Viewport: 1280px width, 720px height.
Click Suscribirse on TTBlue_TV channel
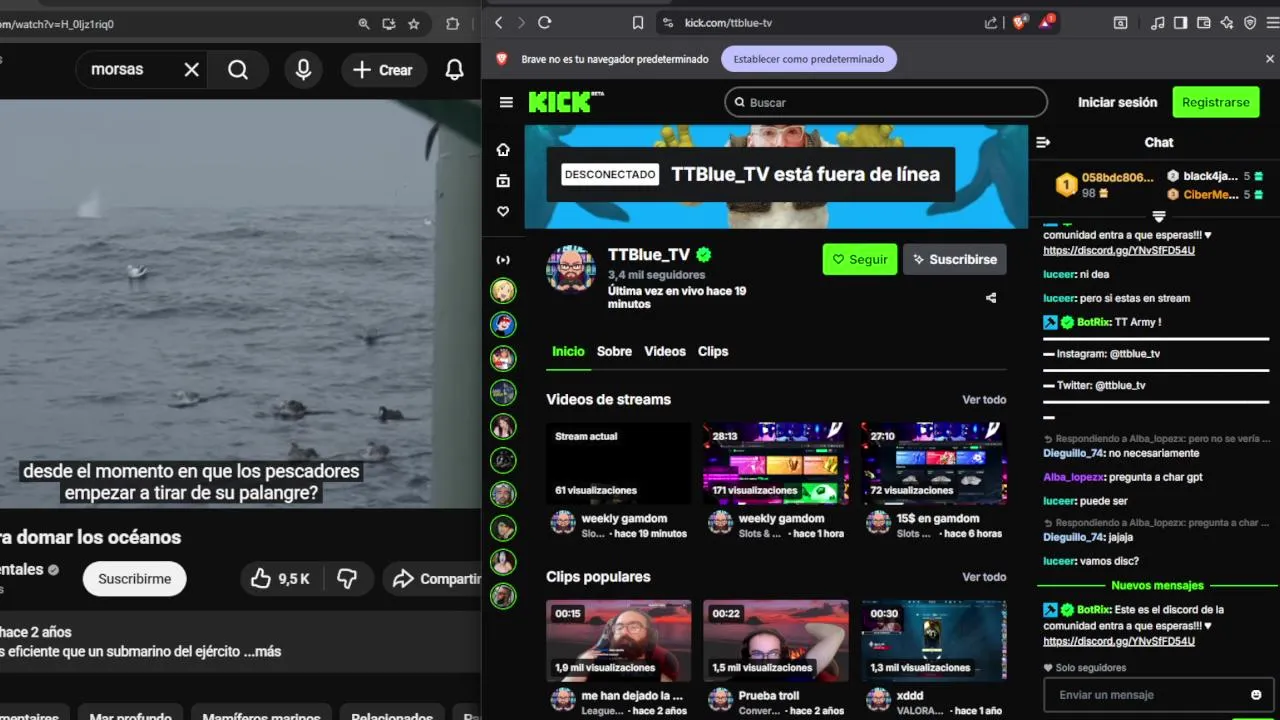955,259
